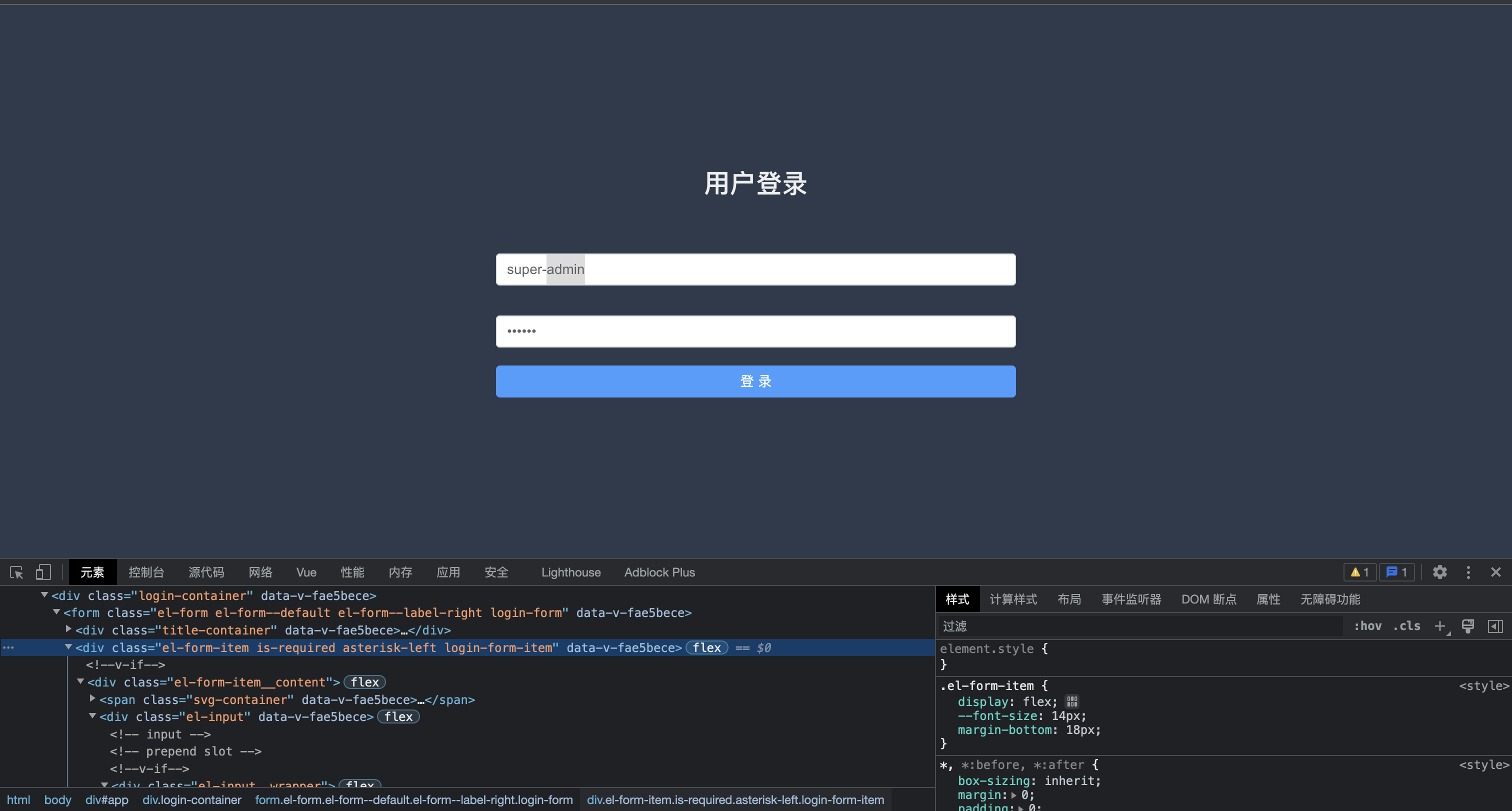1512x811 pixels.
Task: Open the 安全 tab
Action: tap(496, 572)
